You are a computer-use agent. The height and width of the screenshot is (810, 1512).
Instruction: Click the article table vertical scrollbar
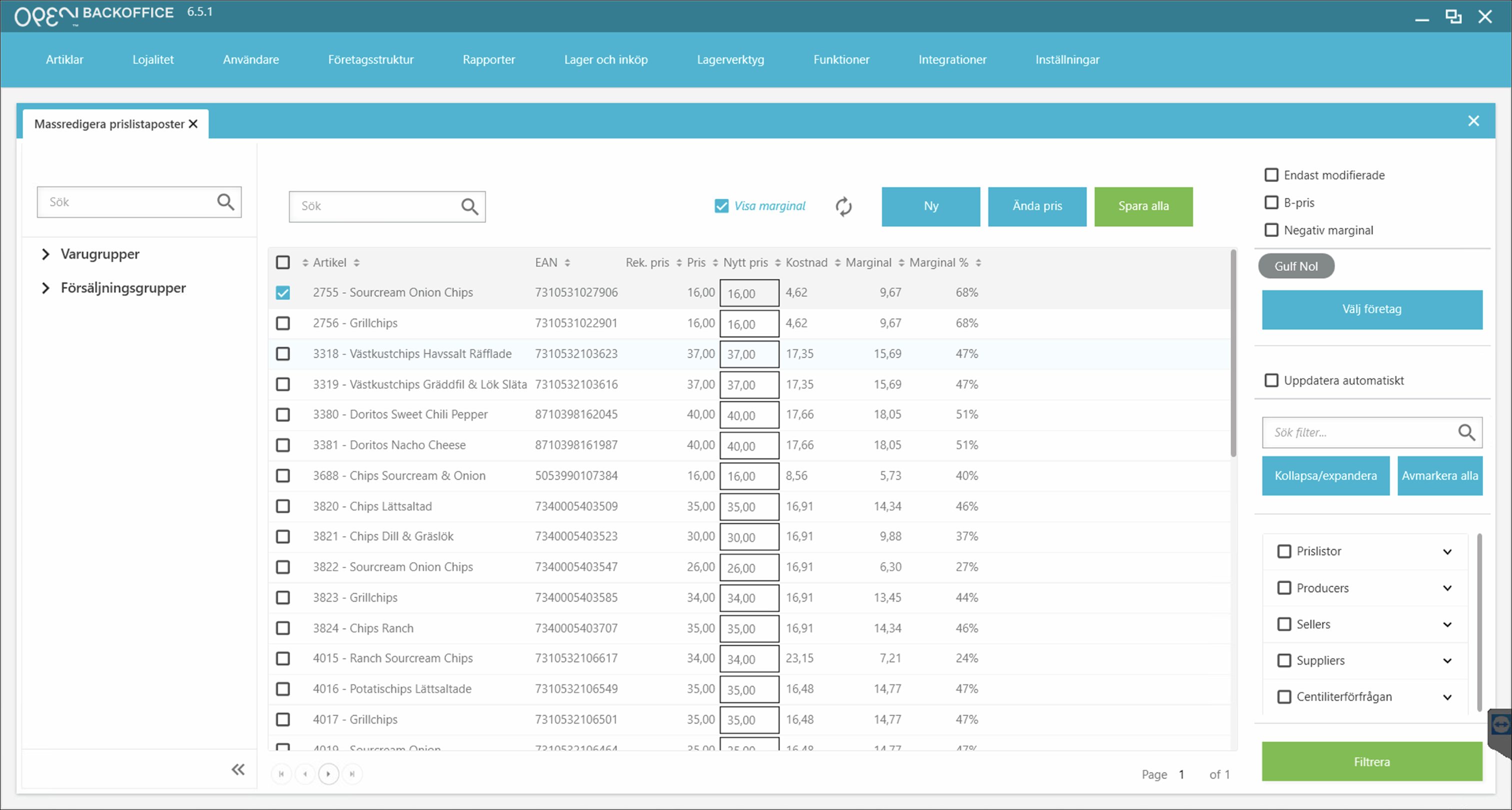pos(1233,353)
